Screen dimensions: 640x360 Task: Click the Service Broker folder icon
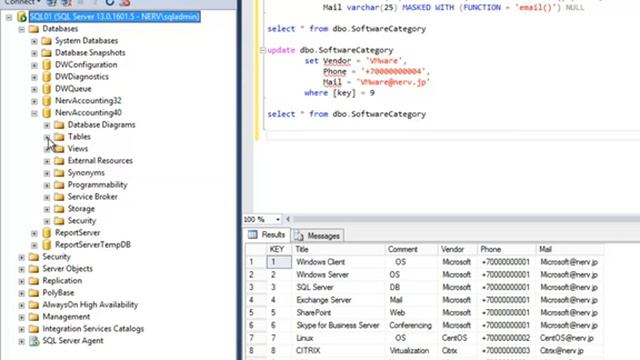click(x=59, y=197)
